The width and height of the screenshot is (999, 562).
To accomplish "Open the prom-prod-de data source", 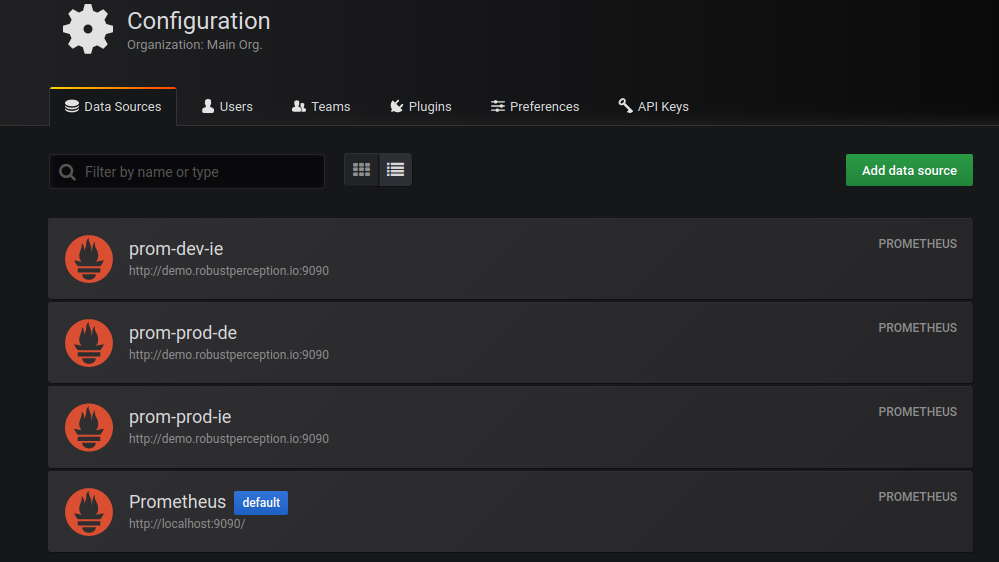I will pos(510,343).
